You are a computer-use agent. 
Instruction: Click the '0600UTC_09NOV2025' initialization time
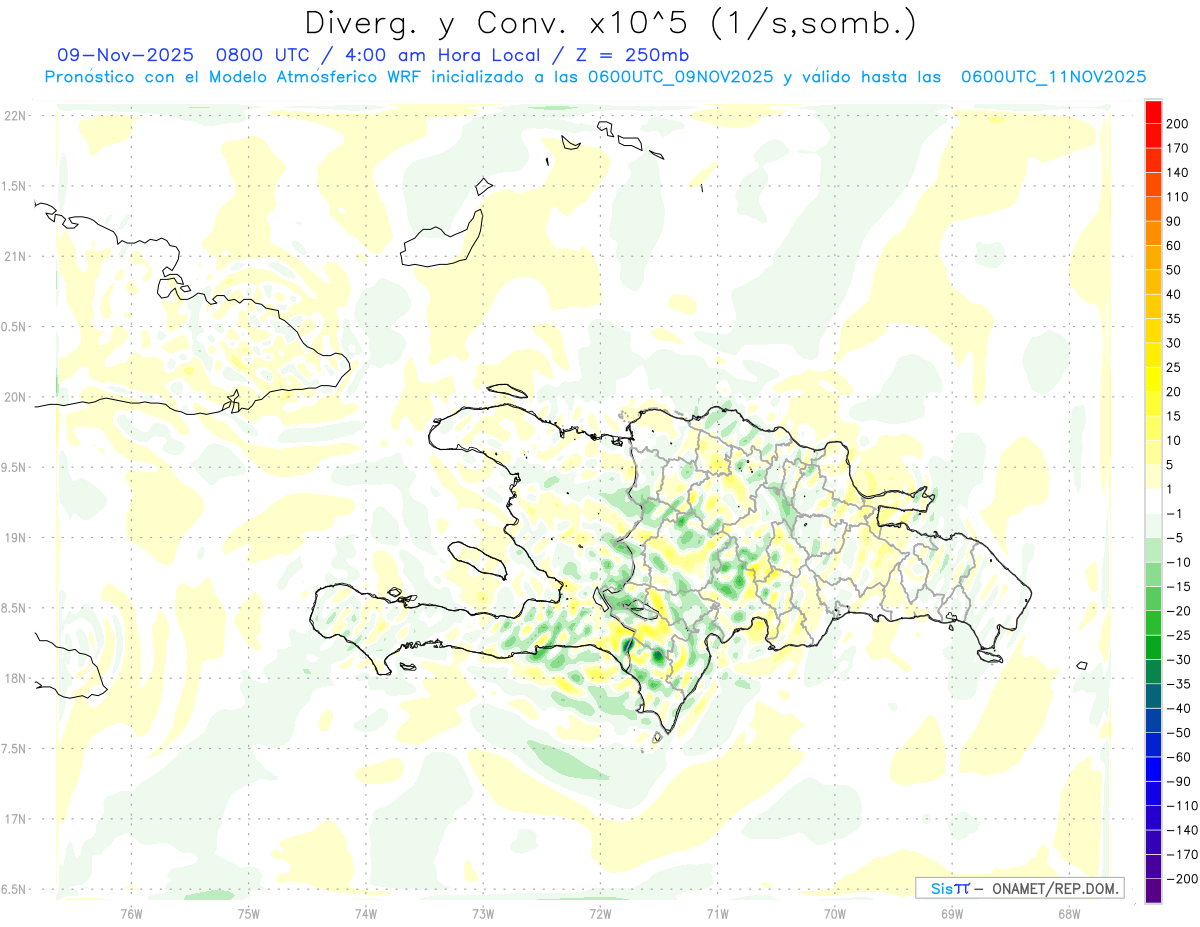point(680,77)
